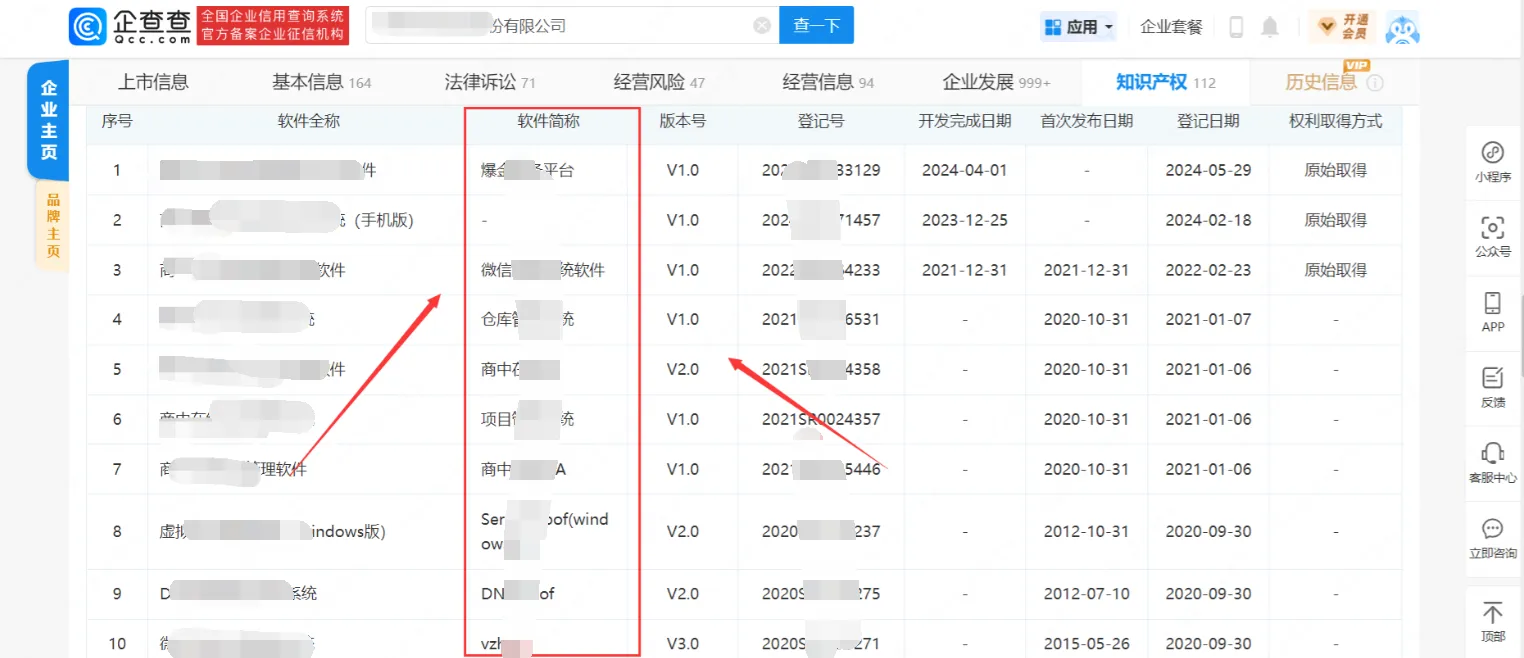Click the 反馈 feedback icon
Viewport: 1524px width, 658px height.
pos(1492,385)
